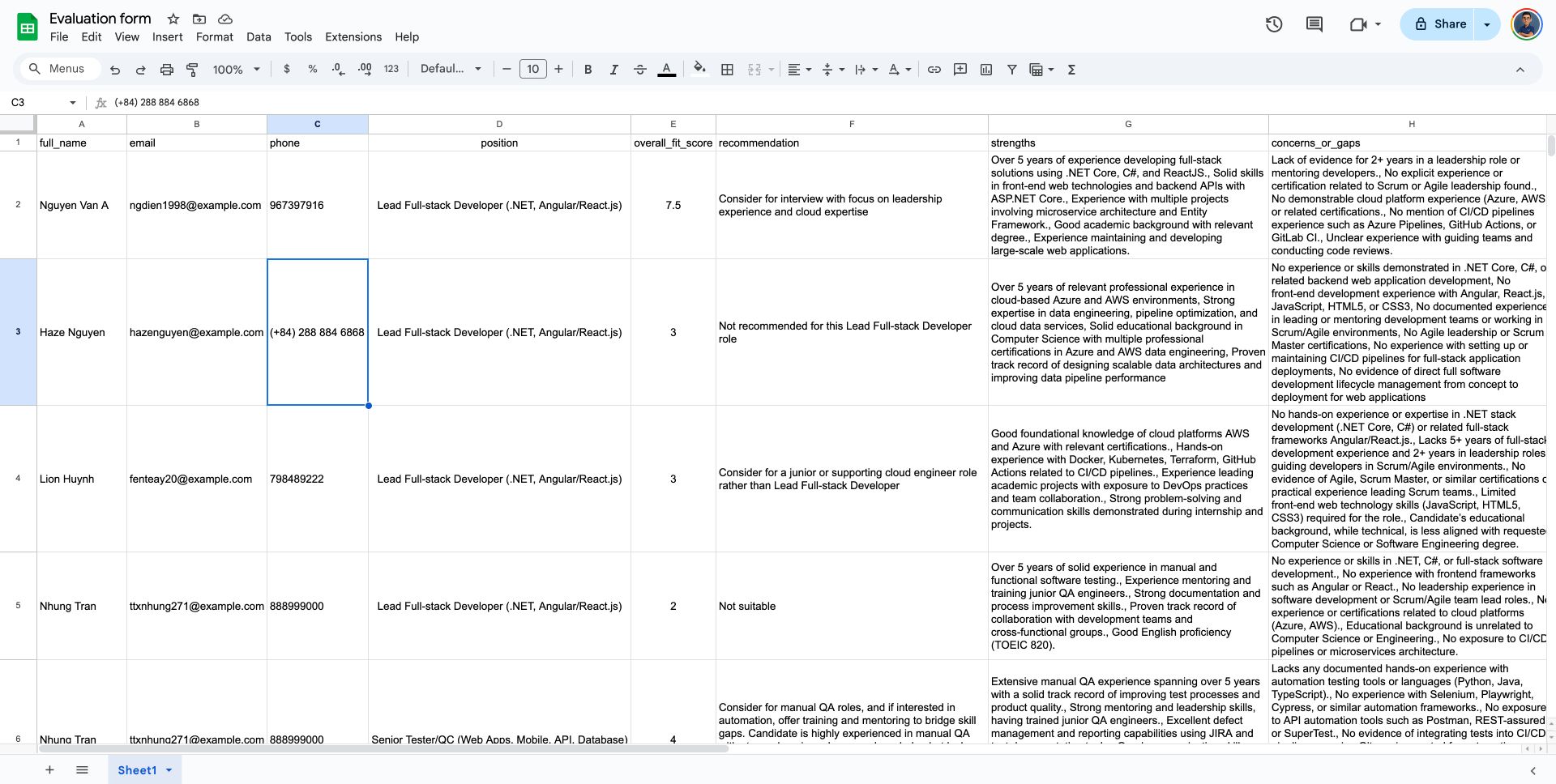Toggle italic formatting

click(x=613, y=70)
